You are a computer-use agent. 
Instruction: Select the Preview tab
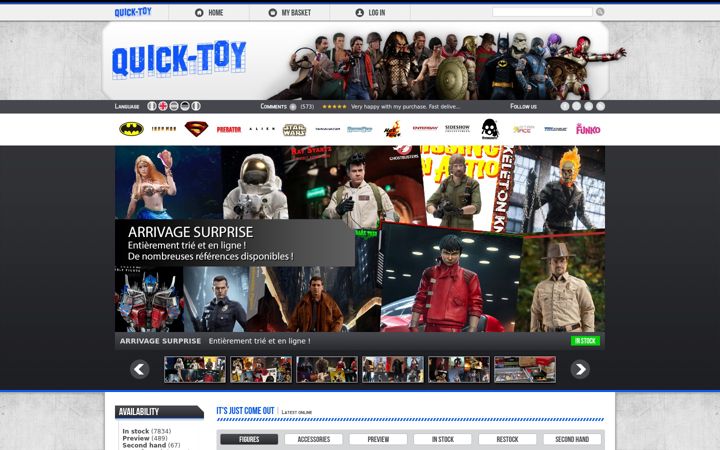pos(378,439)
